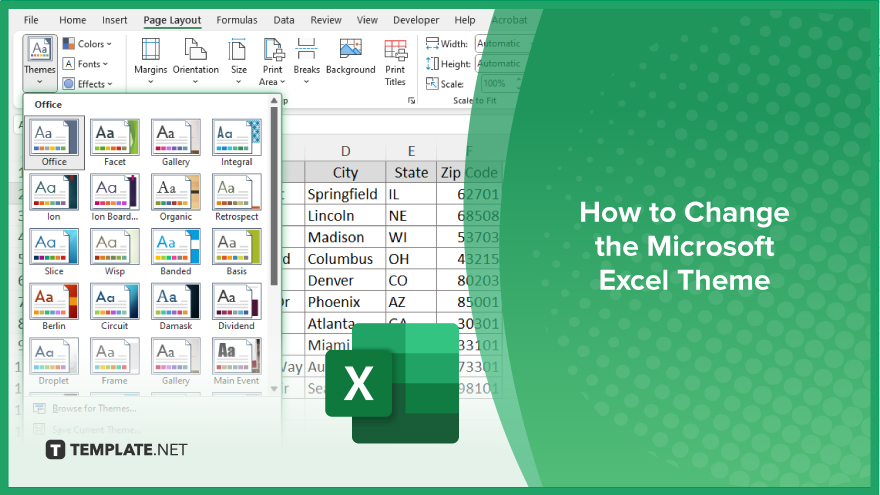Apply the first-row Gallery theme
This screenshot has height=495, width=880.
click(176, 143)
